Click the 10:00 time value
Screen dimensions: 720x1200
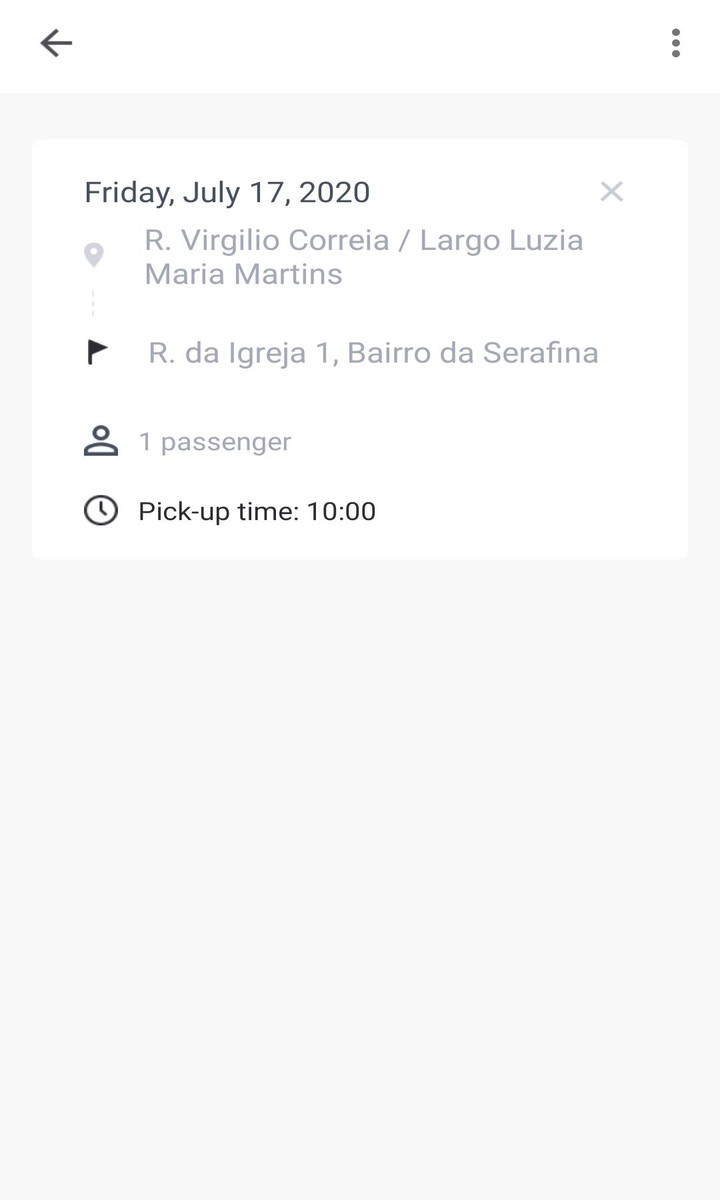coord(341,512)
